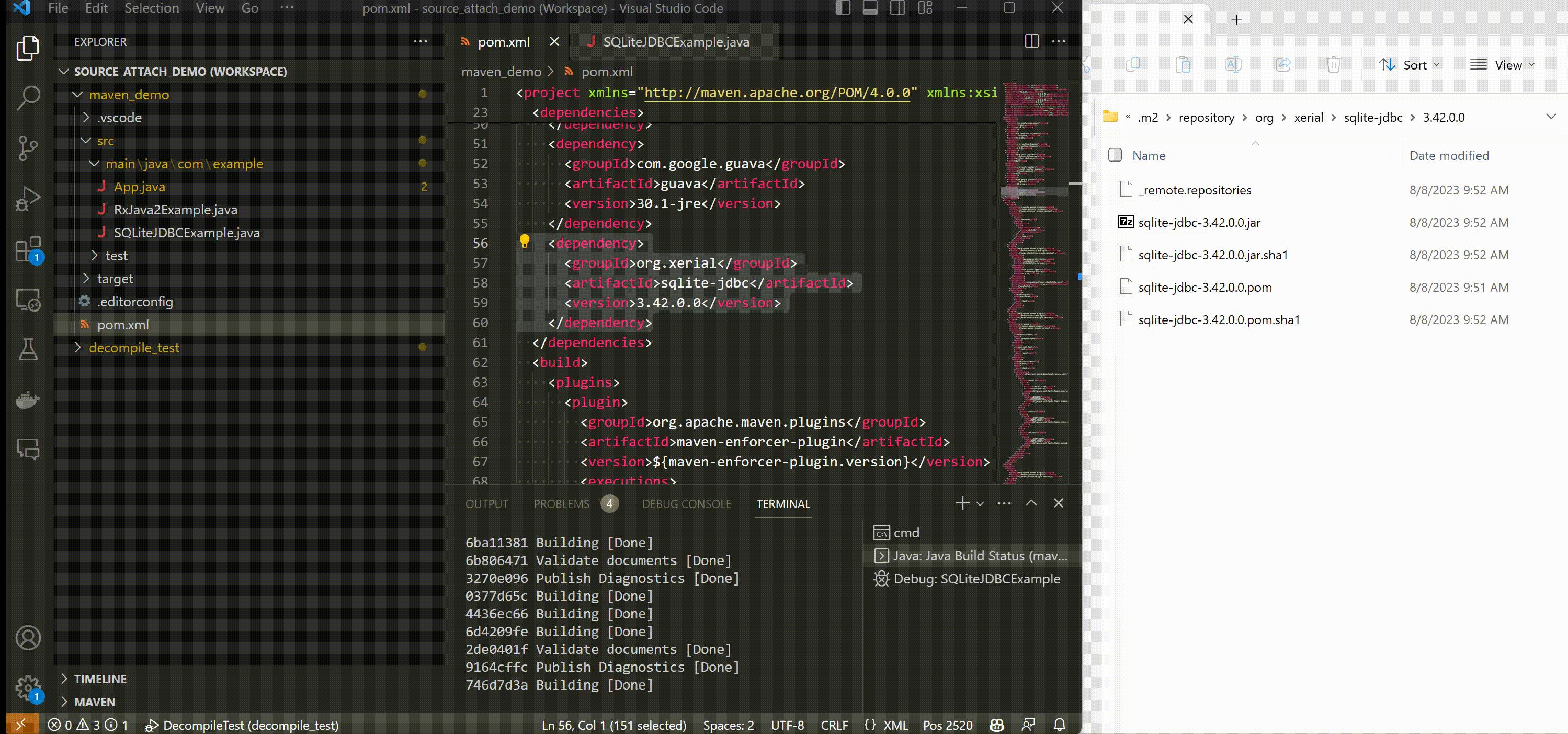Open the Extensions view
Screen dimensions: 1568x734
tap(29, 249)
